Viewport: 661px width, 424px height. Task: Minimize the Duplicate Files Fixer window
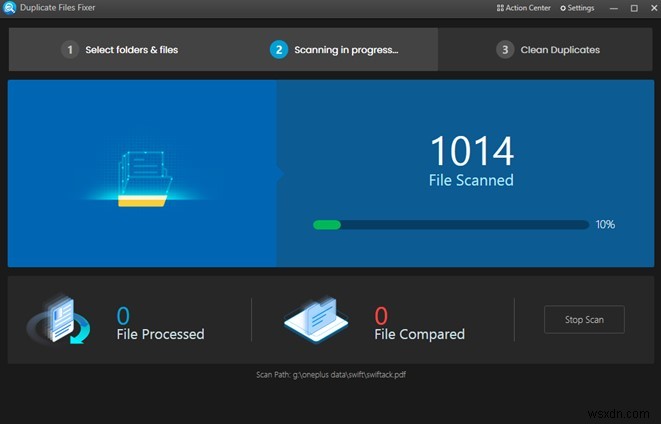click(614, 8)
